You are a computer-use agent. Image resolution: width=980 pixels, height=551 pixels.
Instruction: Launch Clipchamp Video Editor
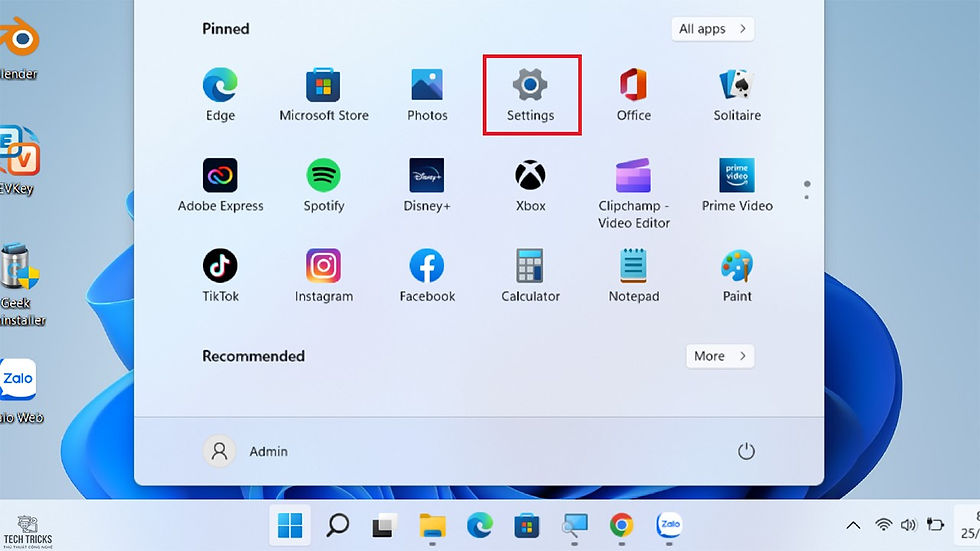tap(634, 194)
